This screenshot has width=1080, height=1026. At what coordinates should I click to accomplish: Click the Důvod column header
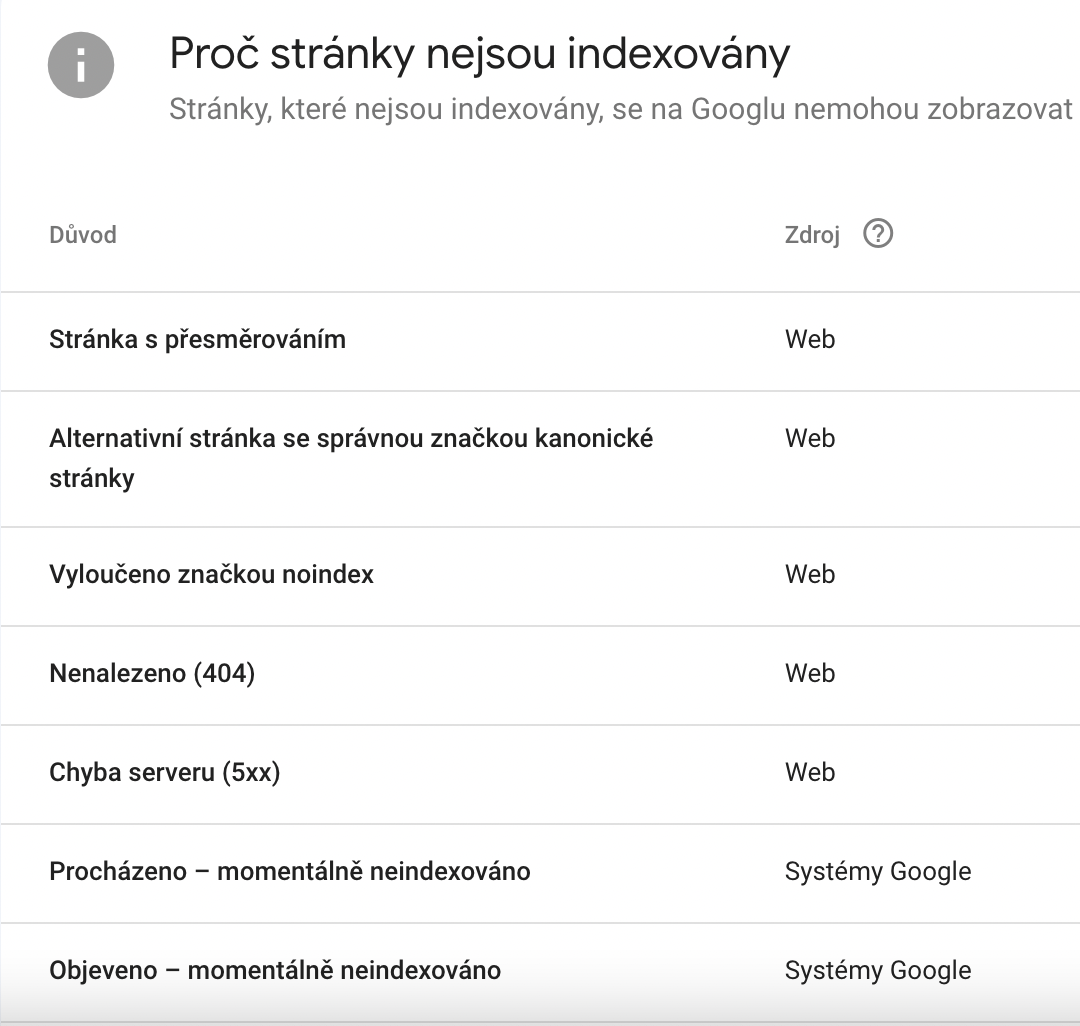tap(83, 235)
